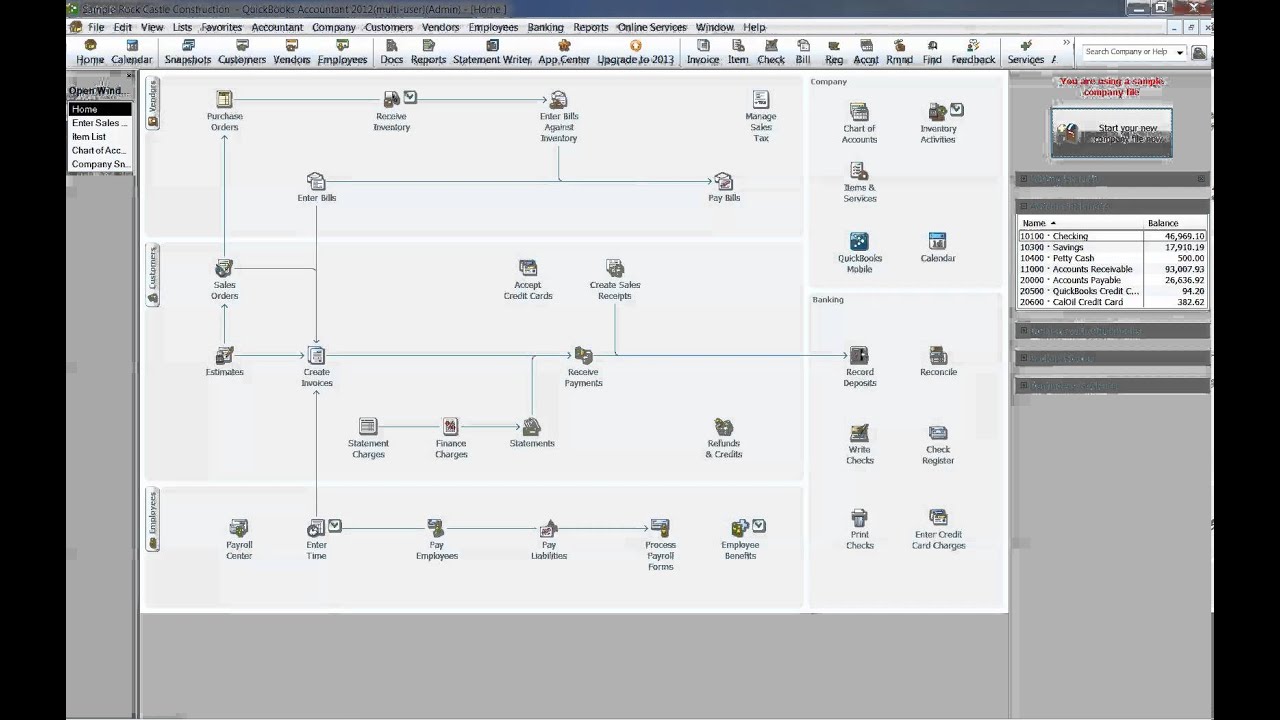Open the Sales Orders icon

(x=224, y=268)
